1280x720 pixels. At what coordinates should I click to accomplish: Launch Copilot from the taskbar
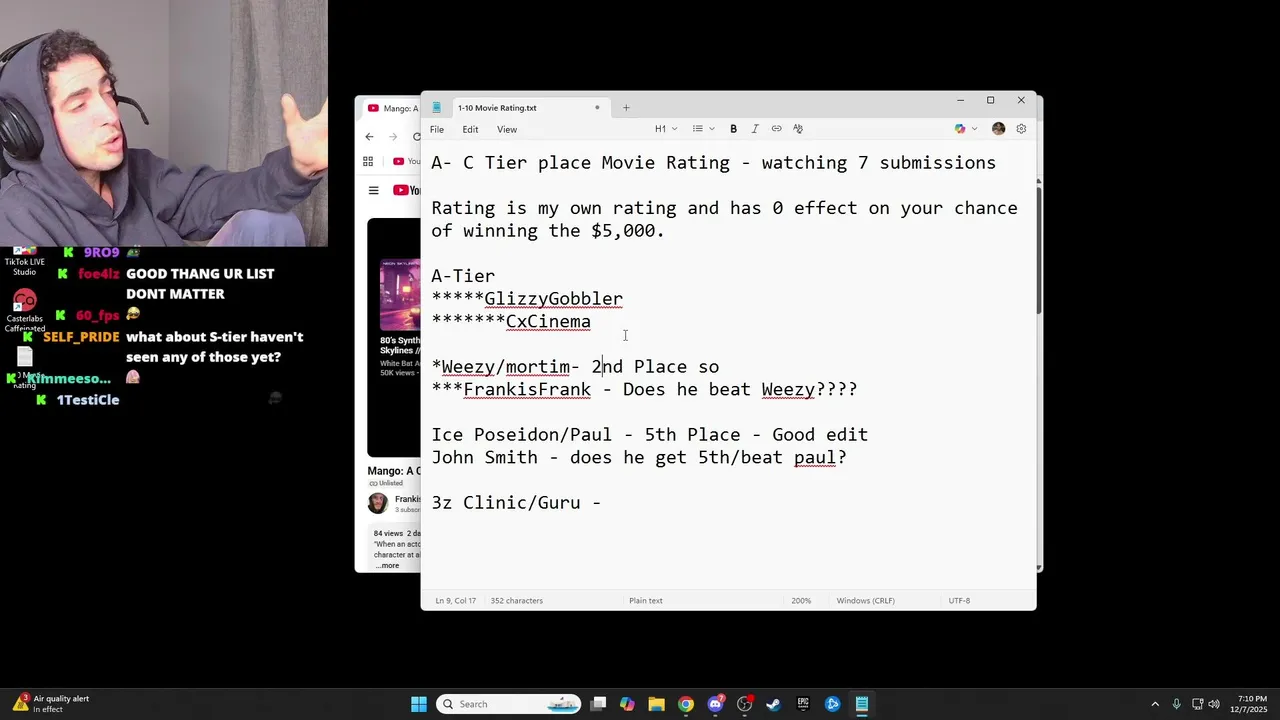[x=627, y=704]
